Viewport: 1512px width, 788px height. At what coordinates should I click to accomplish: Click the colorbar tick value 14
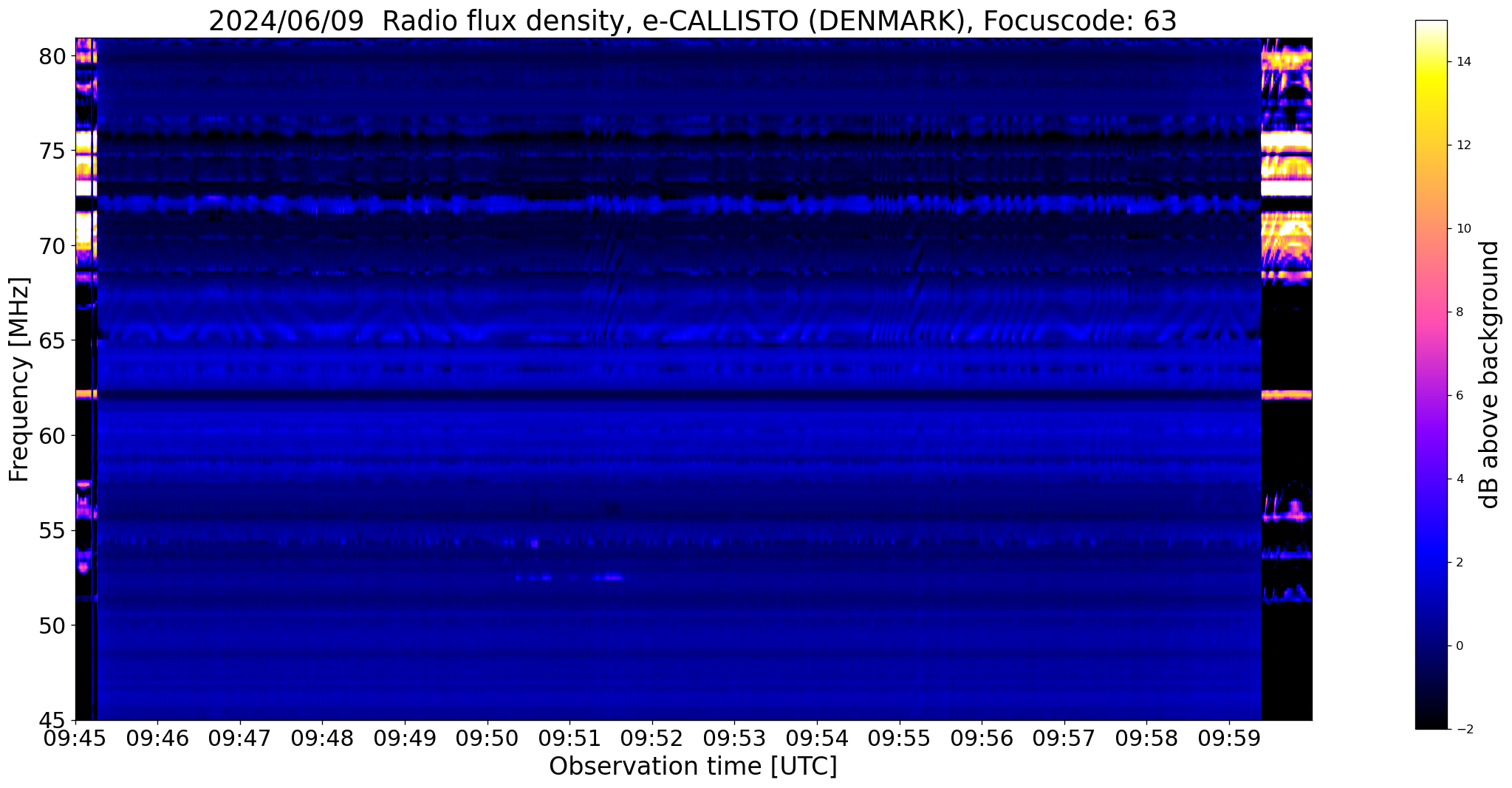click(x=1463, y=62)
